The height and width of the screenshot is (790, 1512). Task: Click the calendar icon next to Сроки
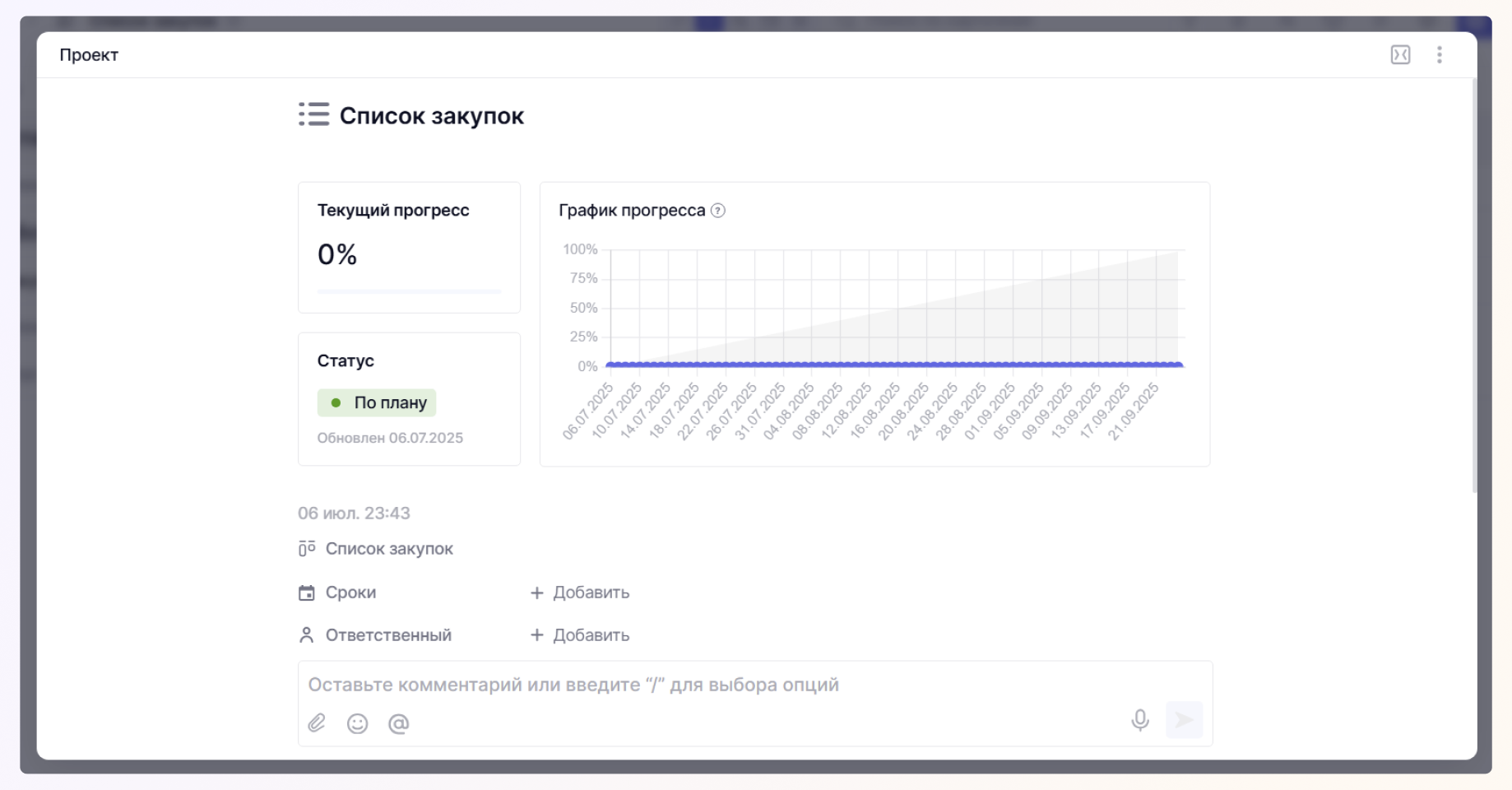pos(307,592)
